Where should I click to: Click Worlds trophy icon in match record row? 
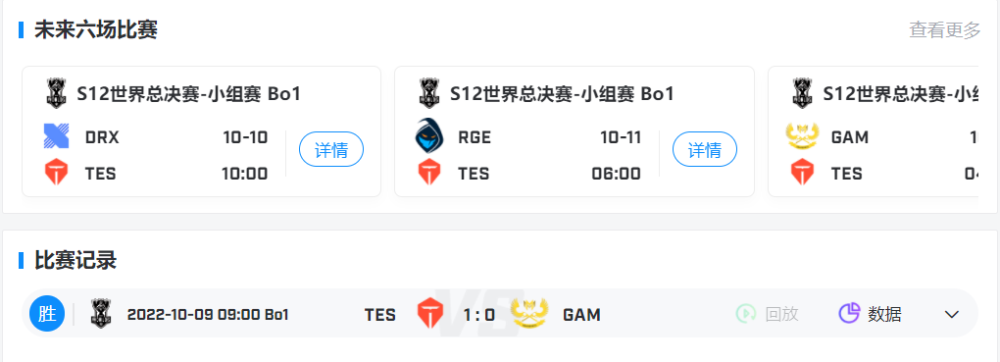pyautogui.click(x=101, y=314)
